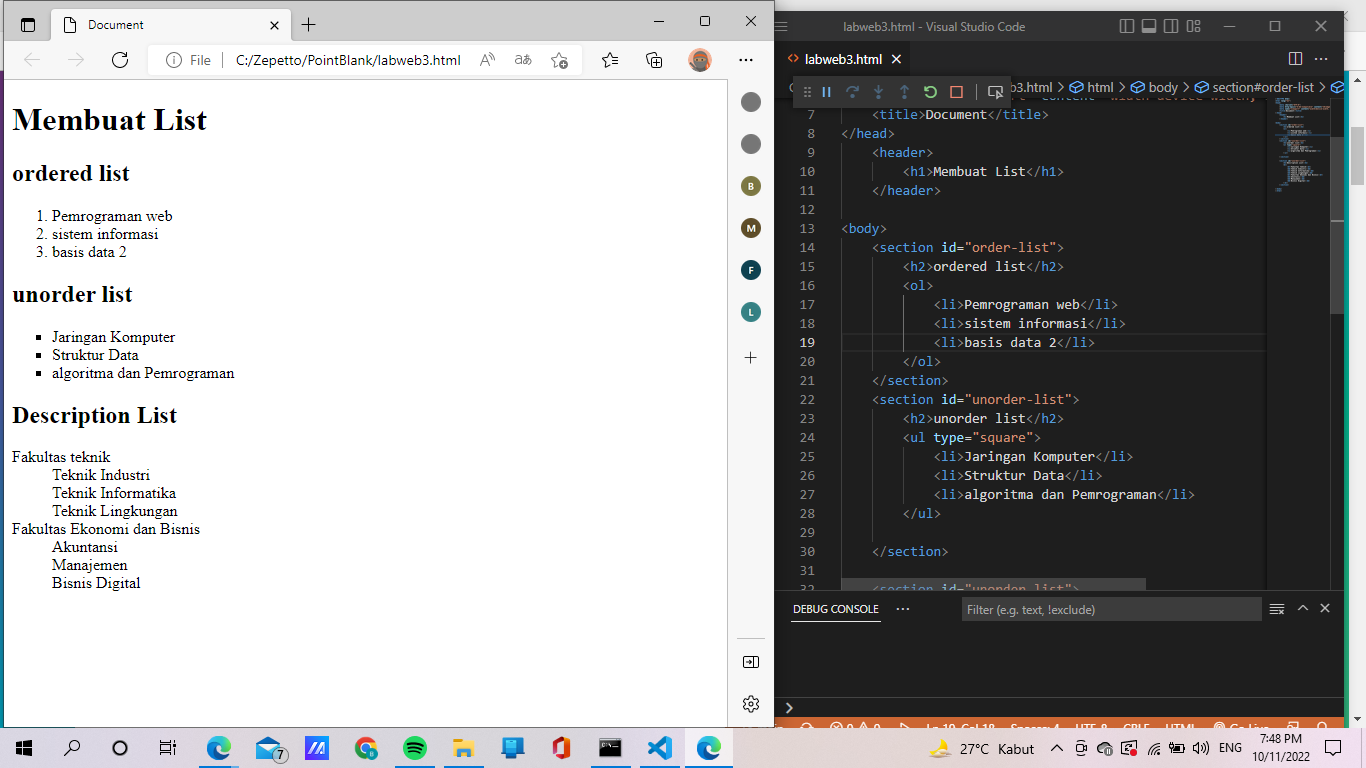Open the Customize Layout icon
This screenshot has height=768, width=1366.
(x=1192, y=26)
